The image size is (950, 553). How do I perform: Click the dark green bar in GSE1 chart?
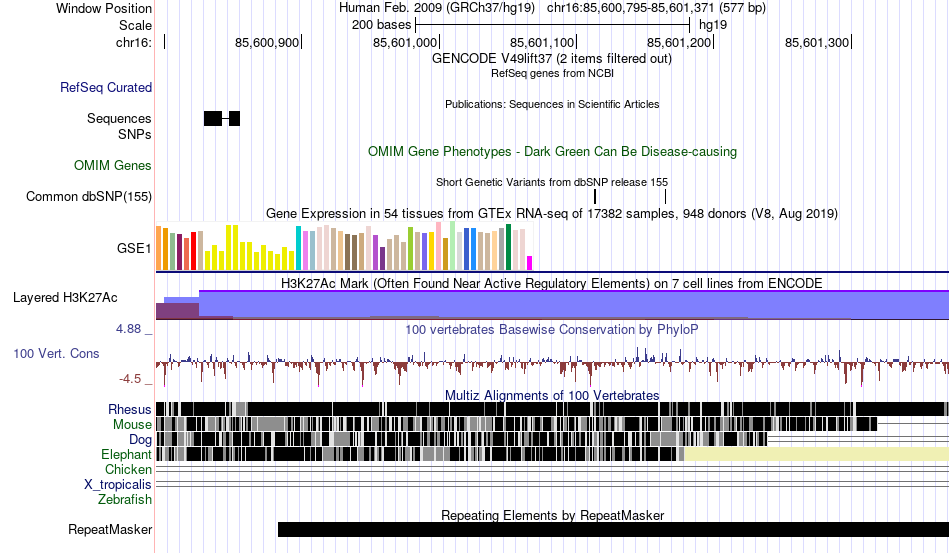click(x=508, y=247)
